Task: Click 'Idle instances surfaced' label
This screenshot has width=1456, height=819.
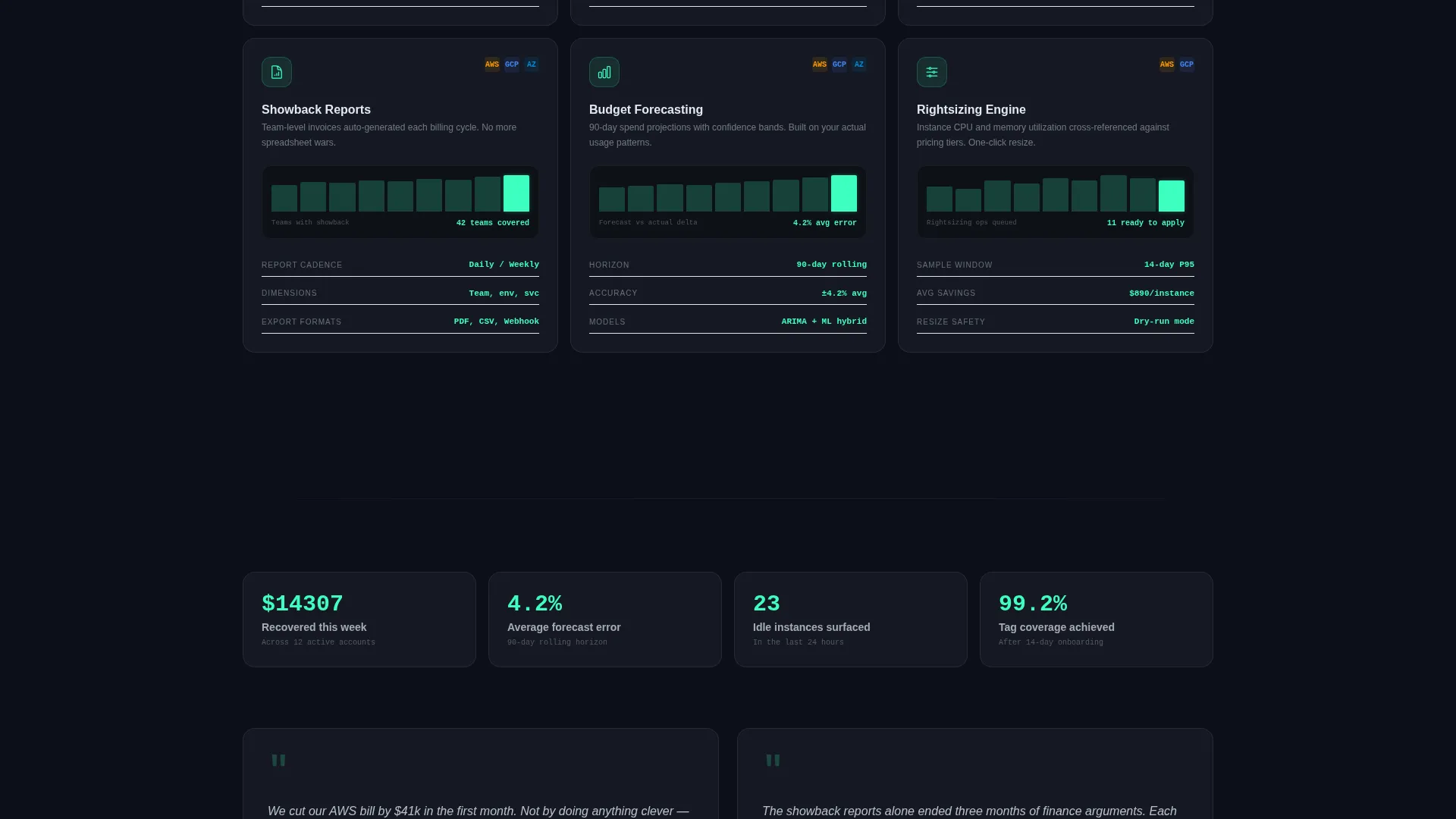Action: pyautogui.click(x=811, y=627)
